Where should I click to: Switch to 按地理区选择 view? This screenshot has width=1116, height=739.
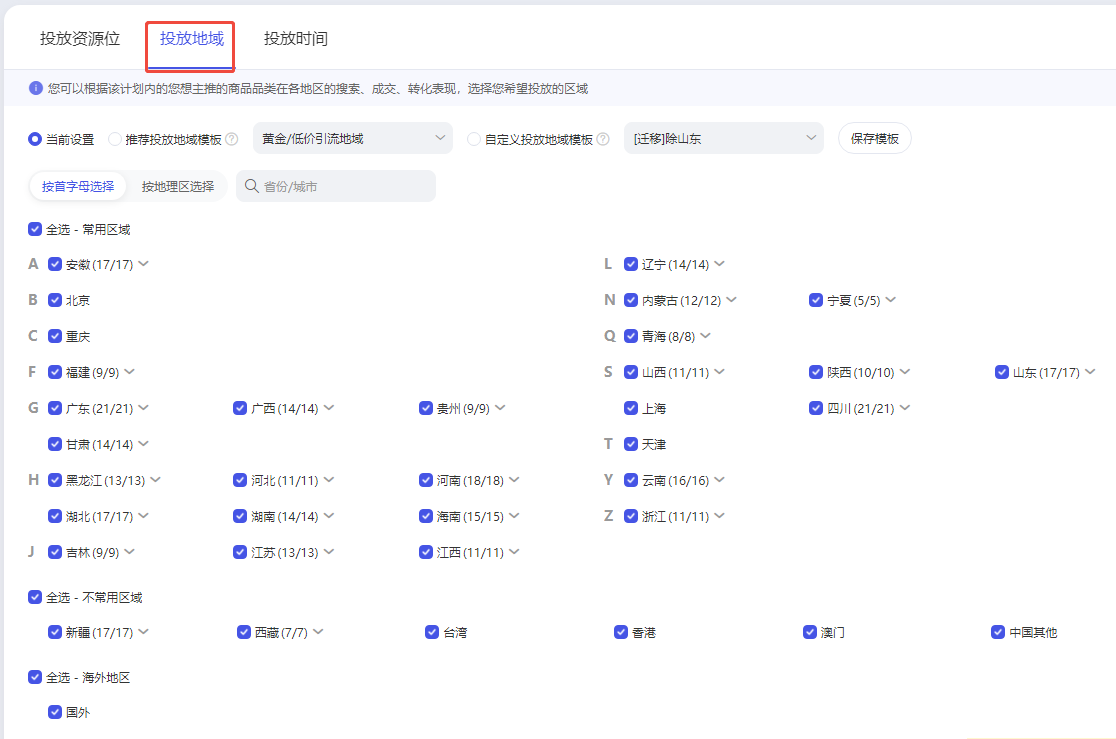[x=178, y=186]
